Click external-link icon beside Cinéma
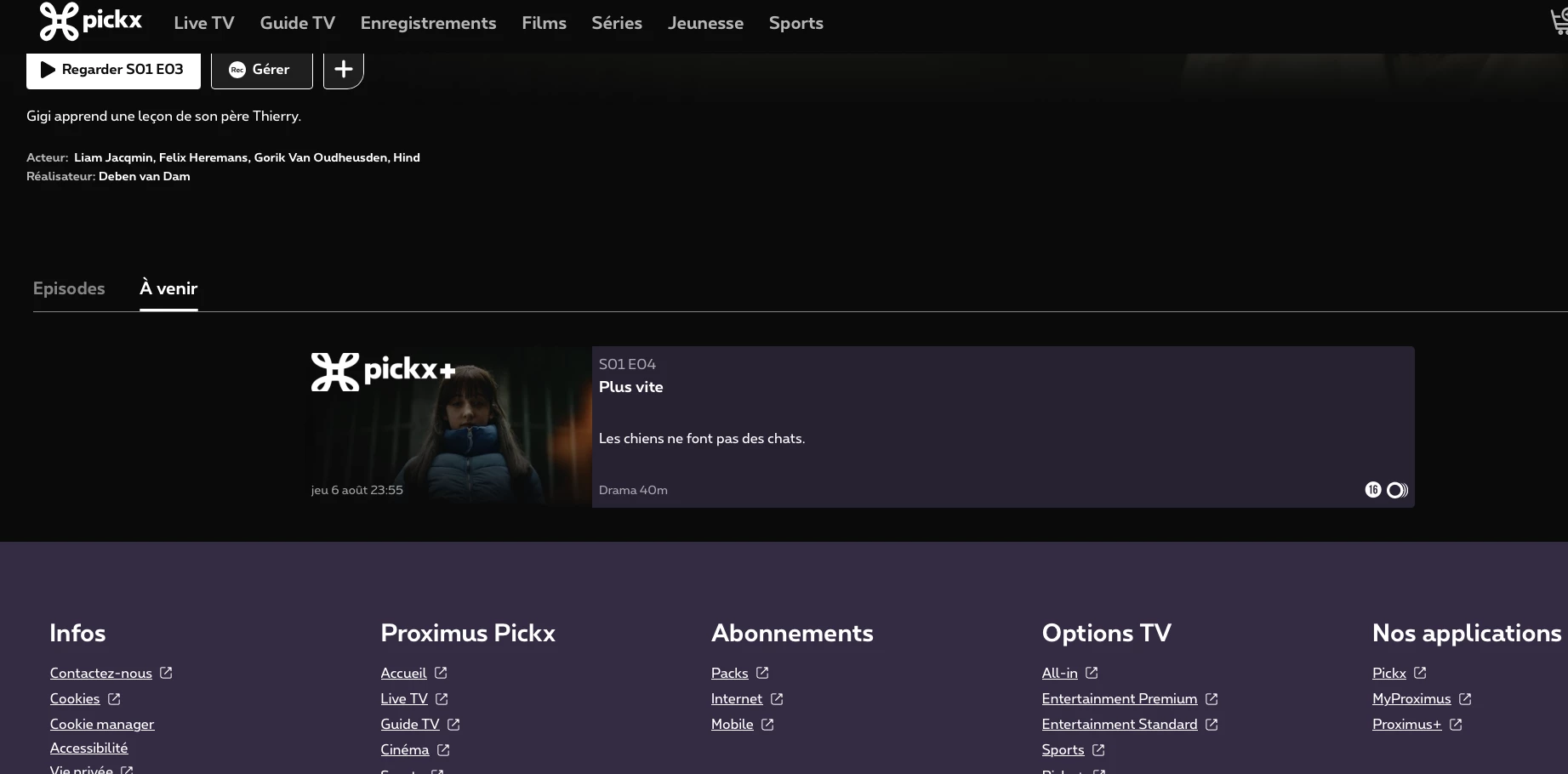 443,749
